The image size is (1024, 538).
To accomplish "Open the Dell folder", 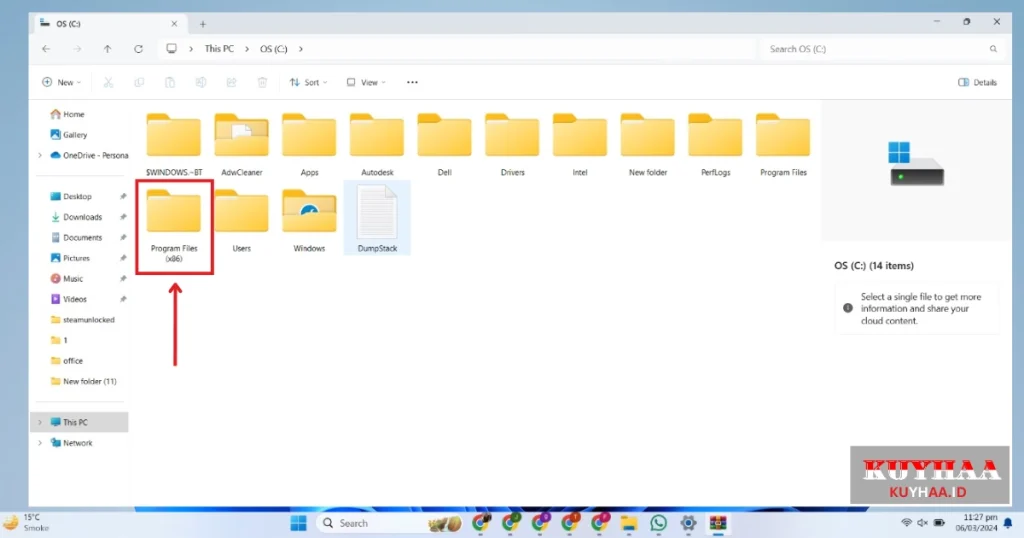I will [444, 143].
